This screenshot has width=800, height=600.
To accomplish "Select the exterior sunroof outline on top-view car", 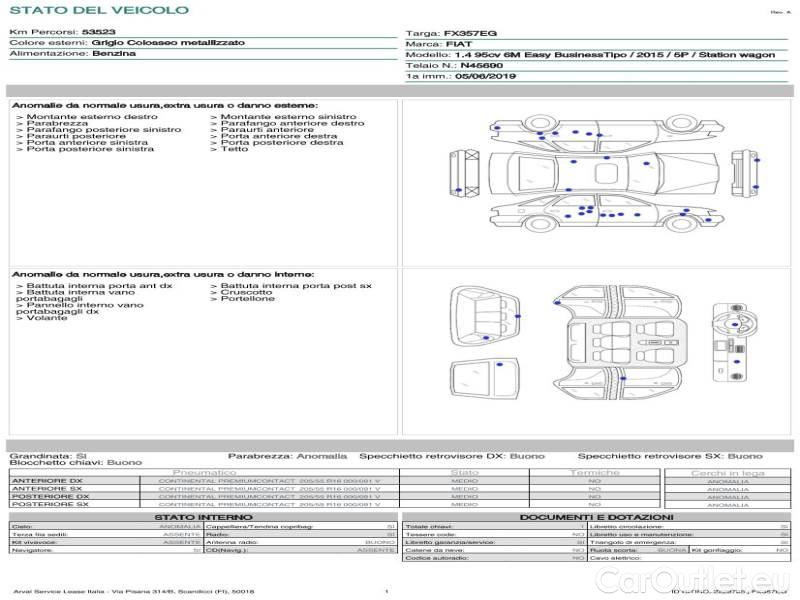I will pos(606,173).
